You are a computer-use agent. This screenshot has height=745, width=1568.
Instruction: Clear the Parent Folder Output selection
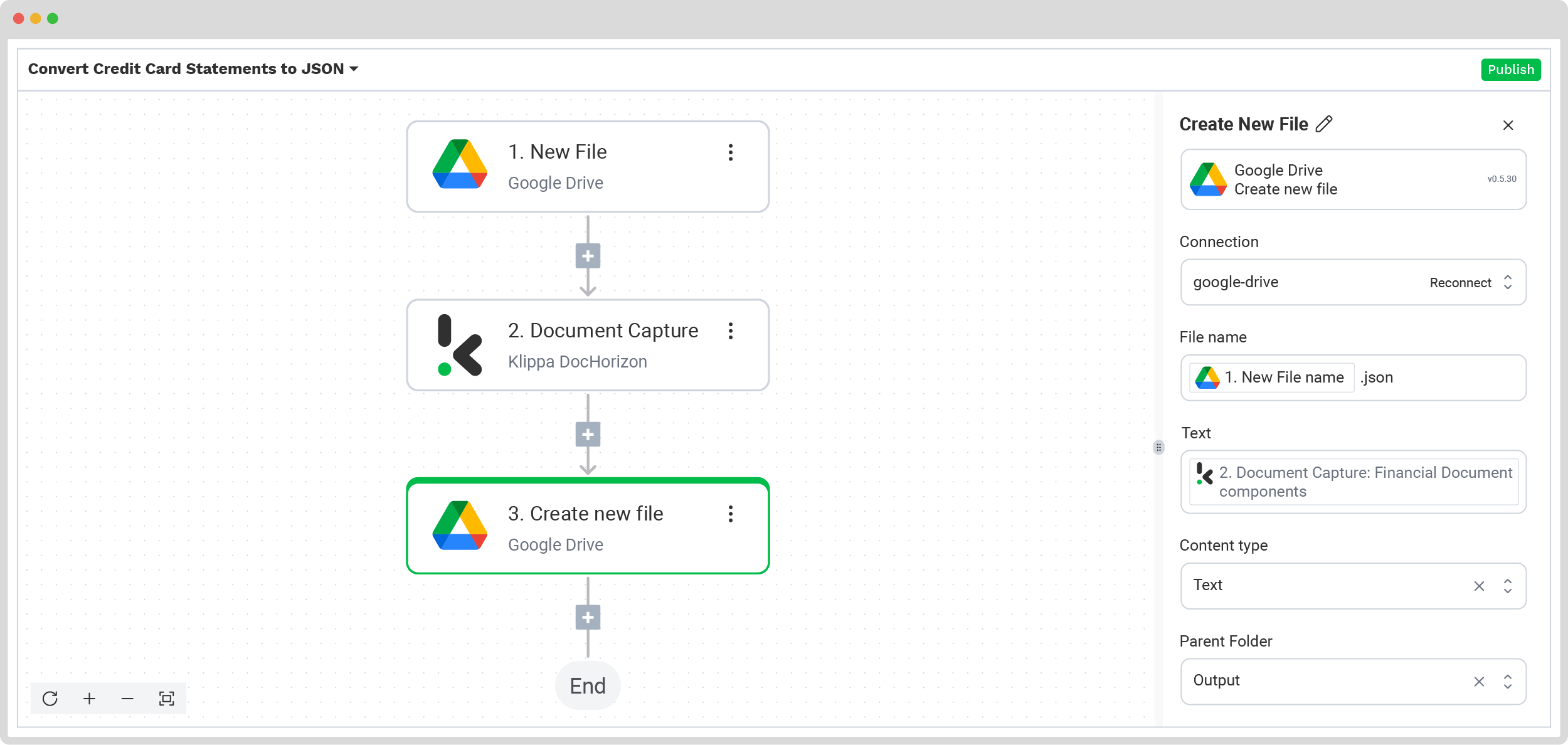[1479, 682]
